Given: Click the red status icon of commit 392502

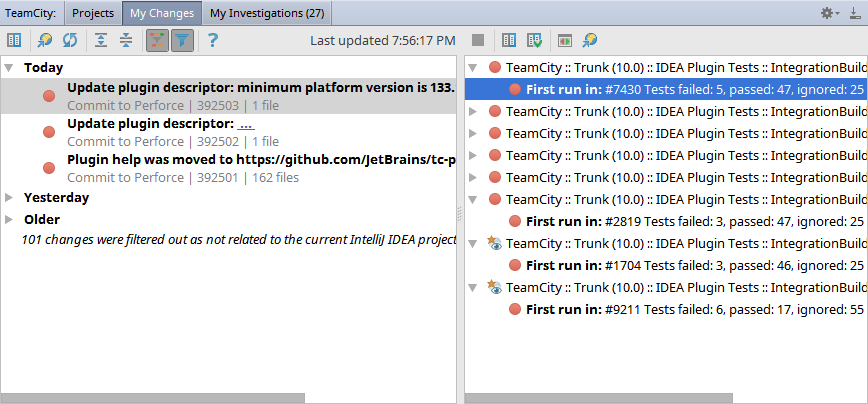Looking at the screenshot, I should pyautogui.click(x=49, y=132).
